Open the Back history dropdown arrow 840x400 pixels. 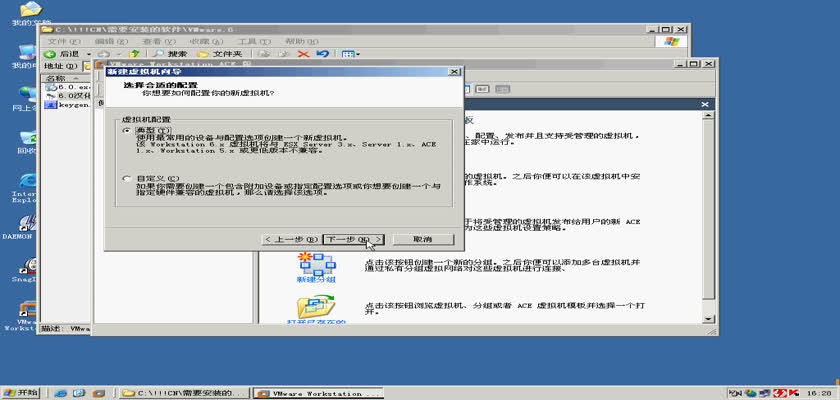click(x=89, y=54)
